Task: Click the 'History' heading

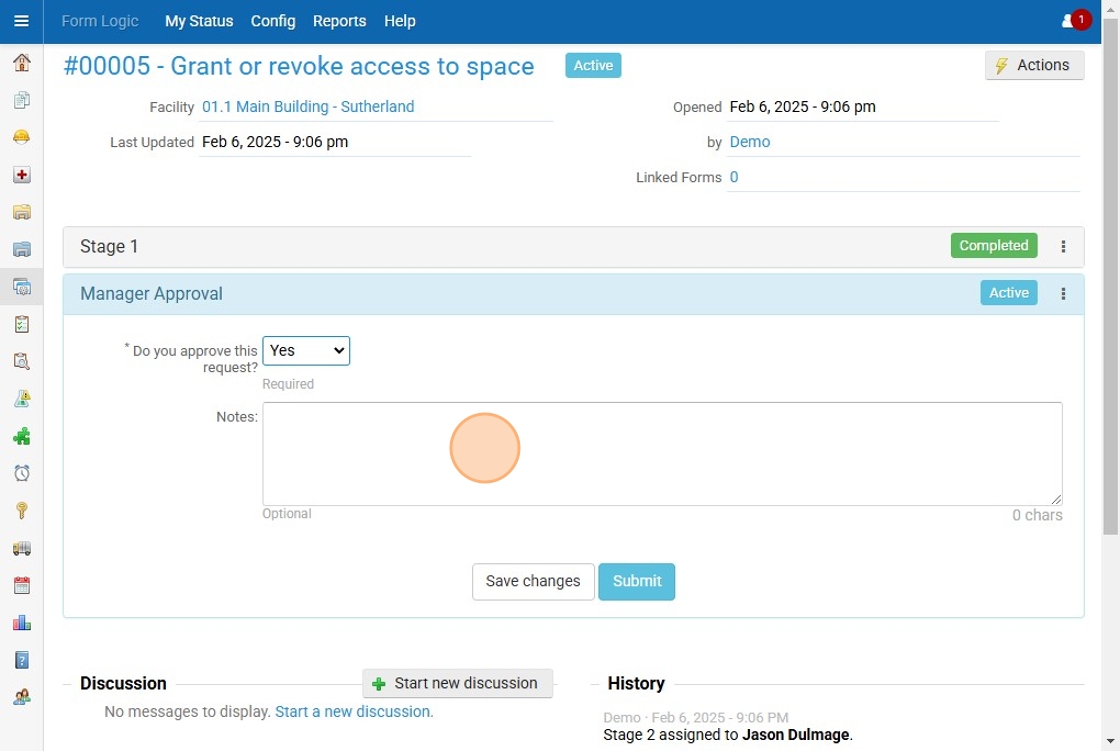Action: (636, 683)
